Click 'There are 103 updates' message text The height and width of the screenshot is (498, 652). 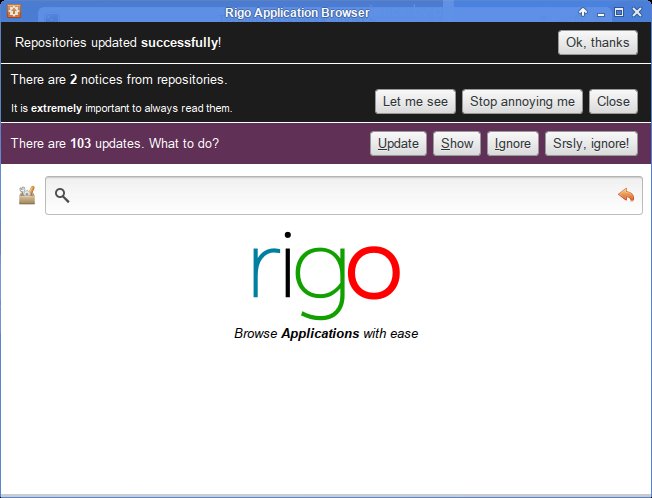click(x=115, y=143)
